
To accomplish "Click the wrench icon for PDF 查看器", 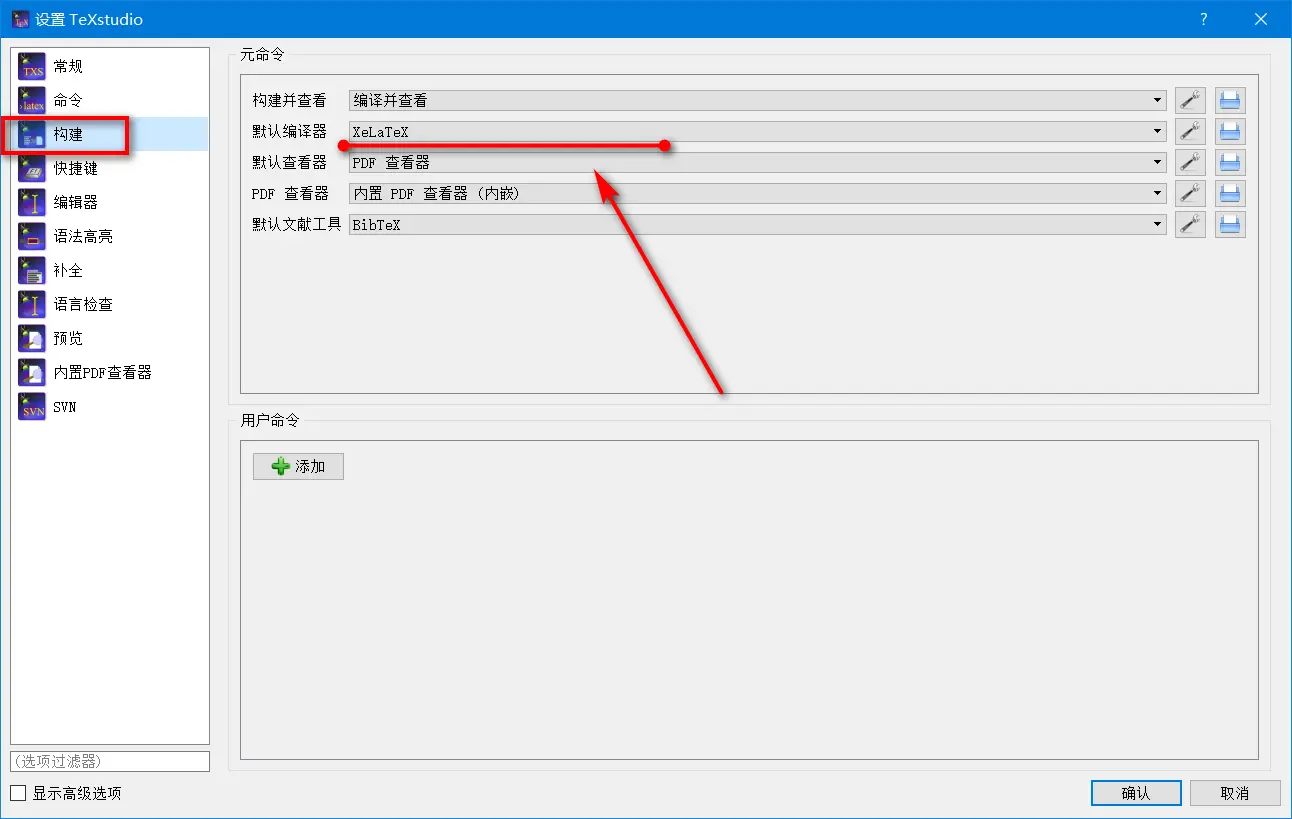I will click(x=1190, y=193).
